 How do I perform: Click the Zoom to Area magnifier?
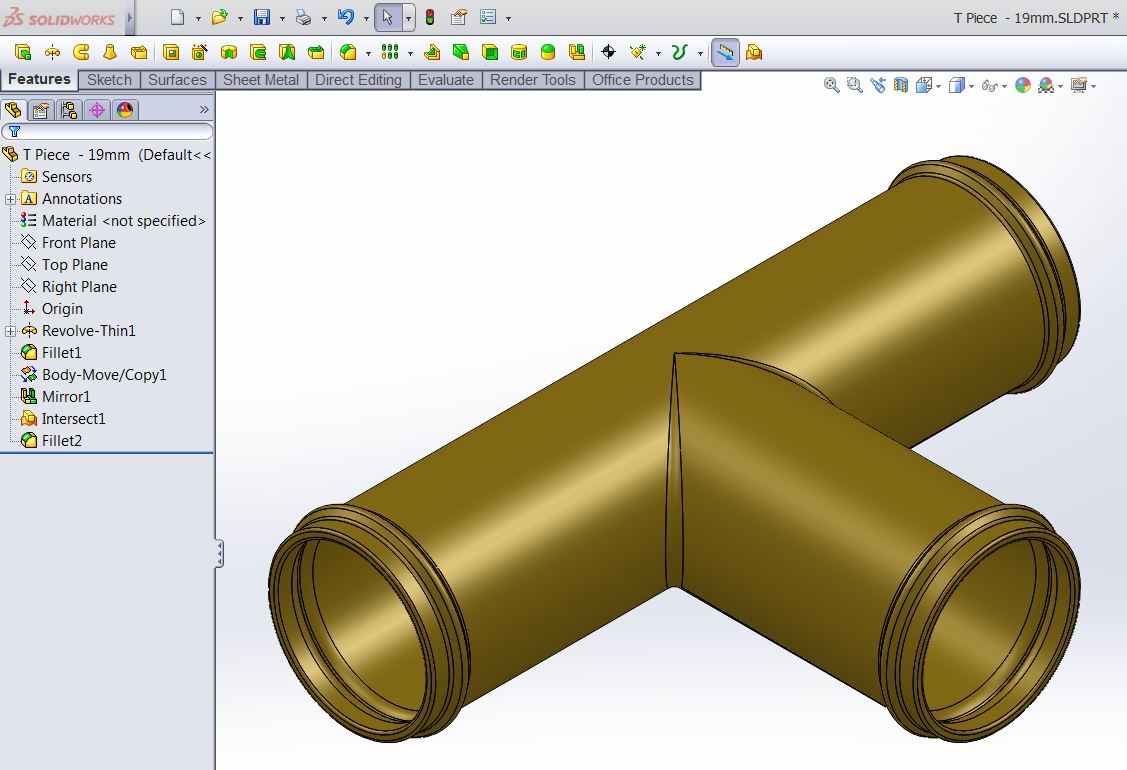click(854, 86)
